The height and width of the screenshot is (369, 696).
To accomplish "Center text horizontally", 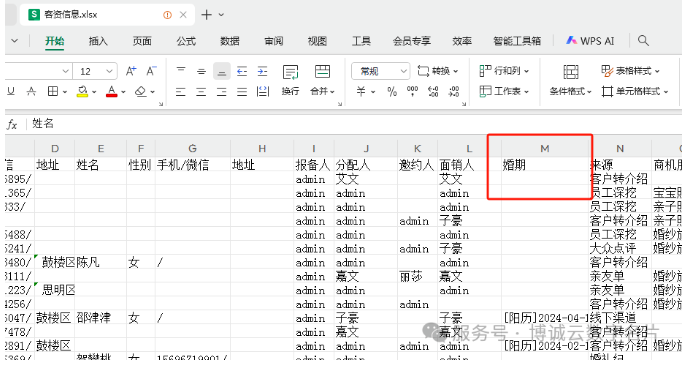I will [x=201, y=92].
